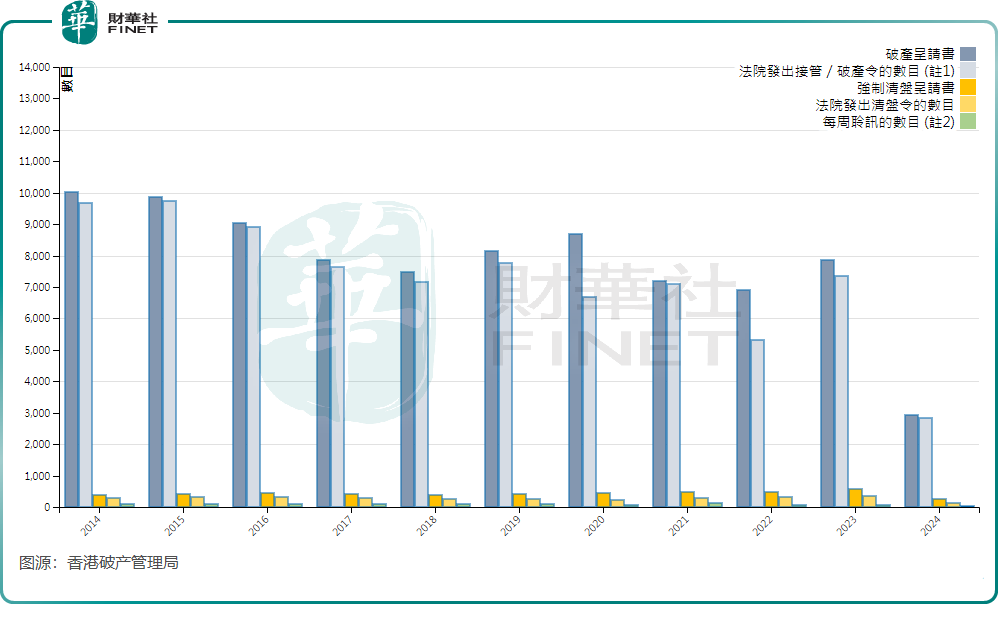Click the 數目 y-axis title
998x624 pixels.
point(66,79)
